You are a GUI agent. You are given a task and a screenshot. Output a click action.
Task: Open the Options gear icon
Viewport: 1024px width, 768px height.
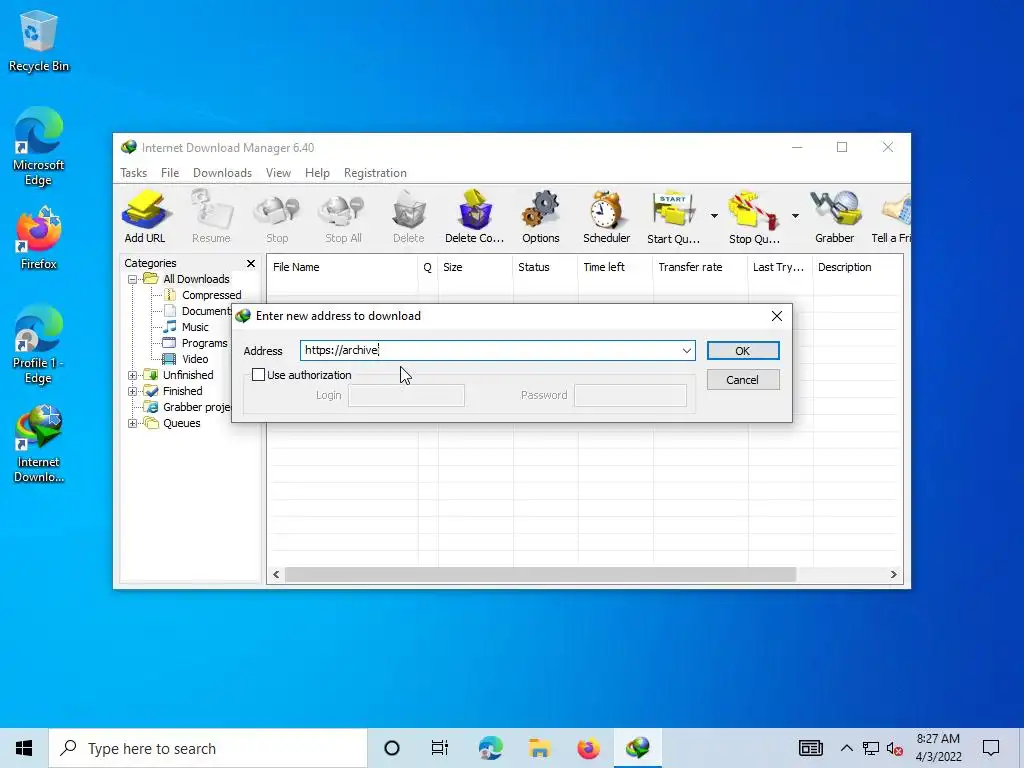point(541,217)
